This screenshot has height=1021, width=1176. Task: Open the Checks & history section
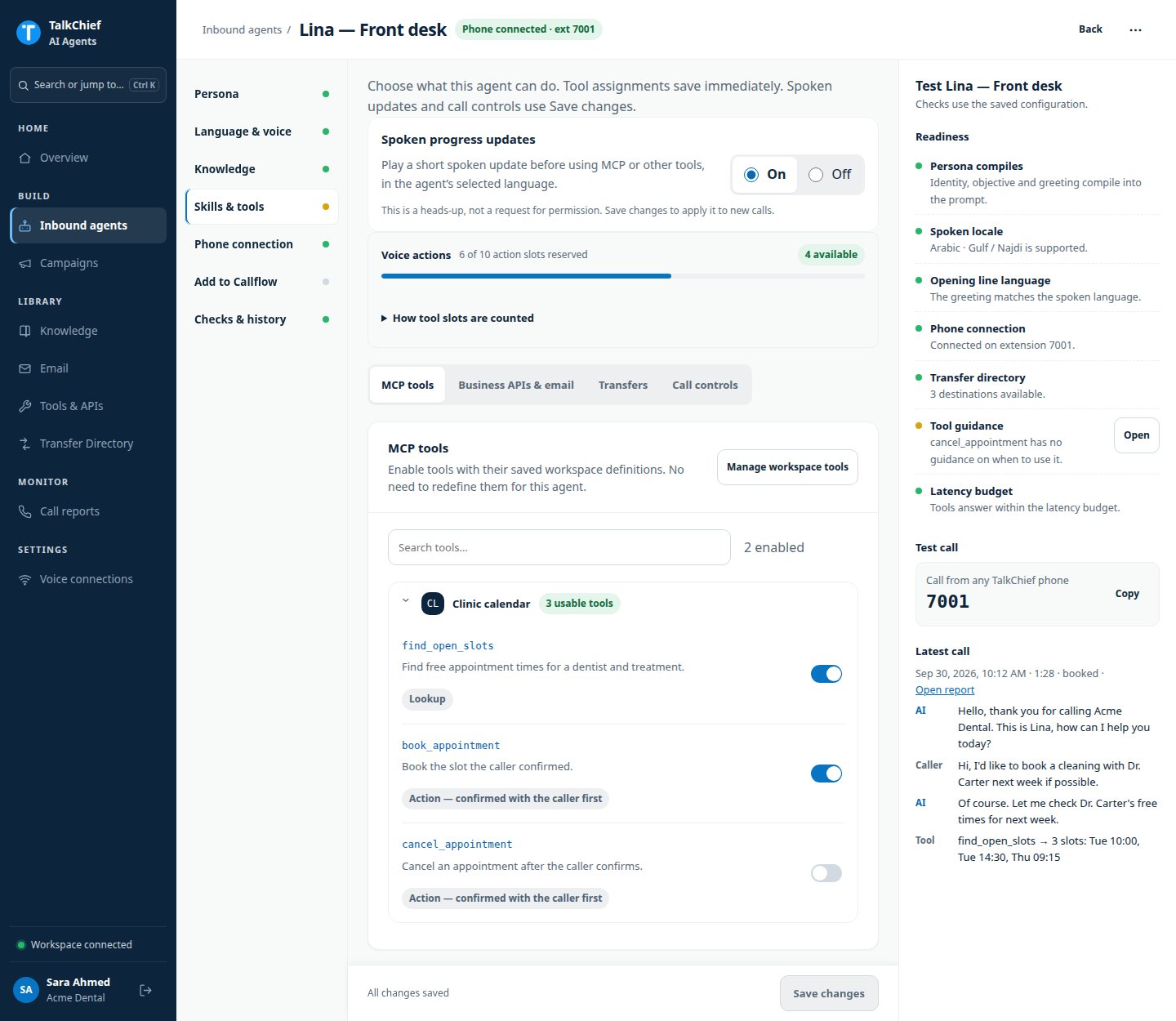[x=261, y=319]
